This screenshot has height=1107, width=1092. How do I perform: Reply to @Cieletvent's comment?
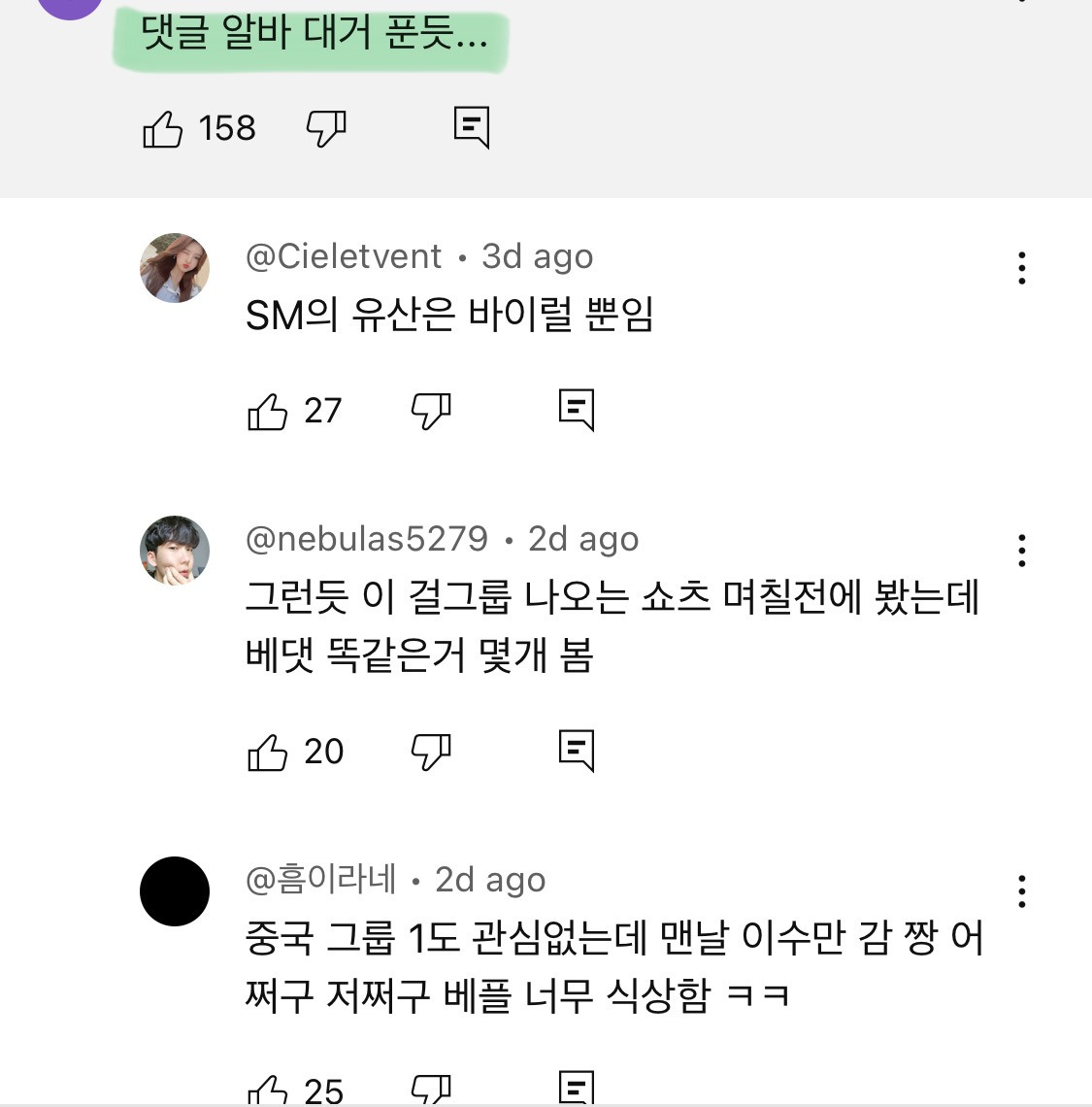click(577, 410)
